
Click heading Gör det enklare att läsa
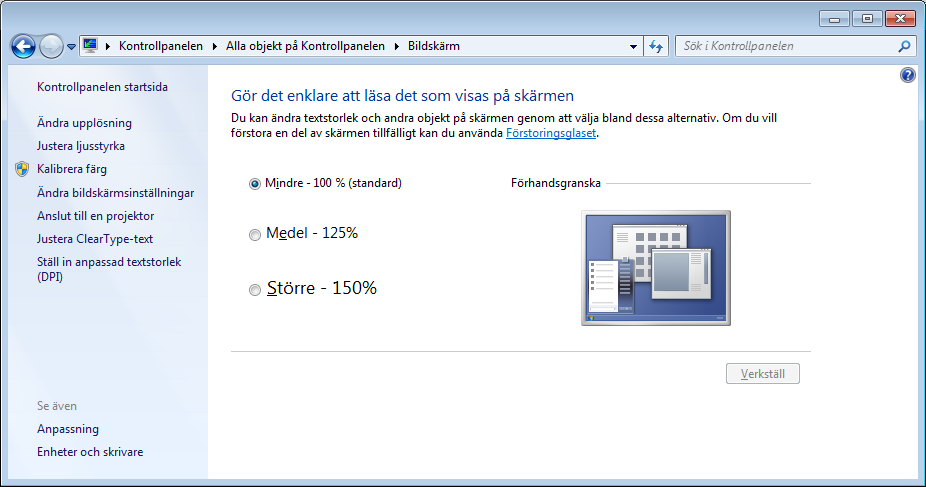click(x=402, y=96)
